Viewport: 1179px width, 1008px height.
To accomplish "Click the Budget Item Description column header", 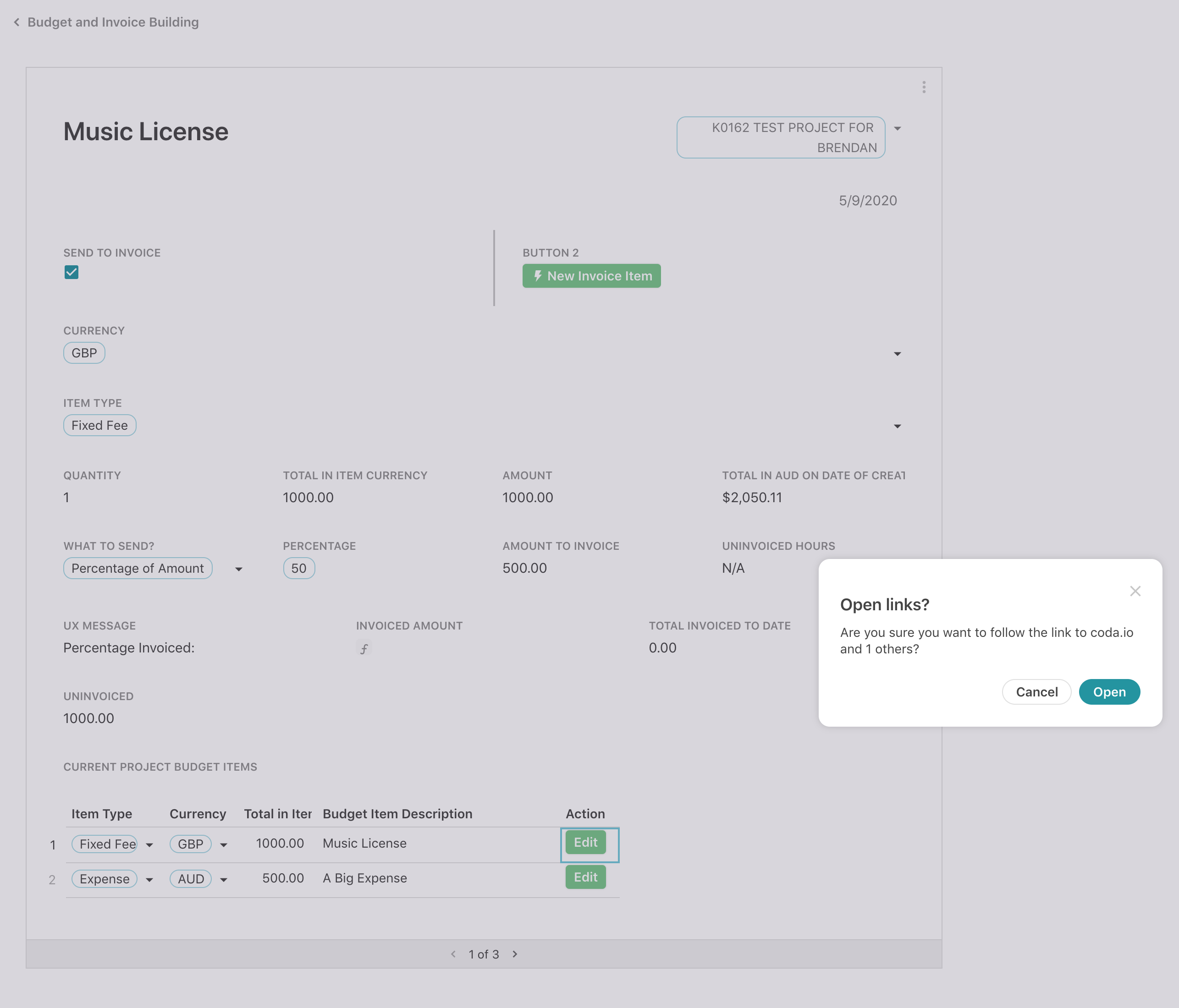I will pos(397,813).
